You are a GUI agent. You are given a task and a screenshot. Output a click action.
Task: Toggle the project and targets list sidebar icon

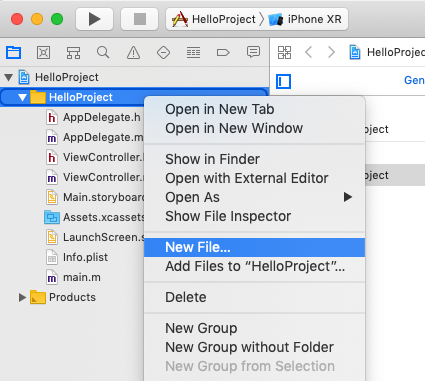[x=284, y=81]
